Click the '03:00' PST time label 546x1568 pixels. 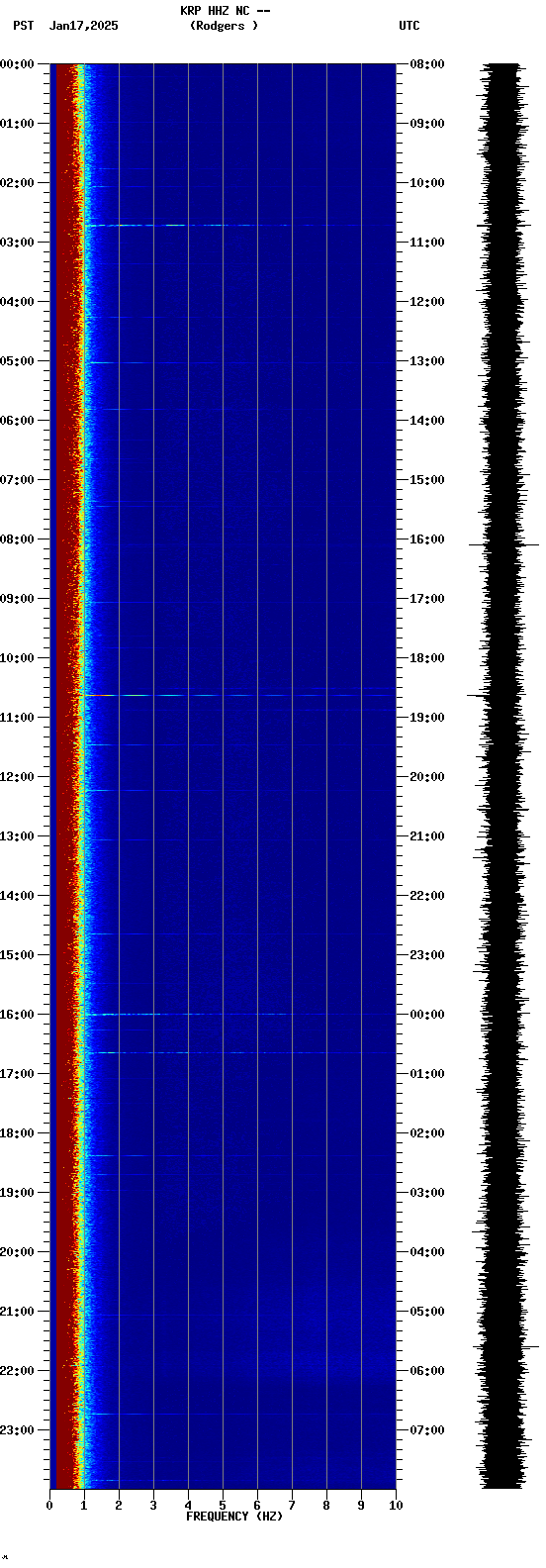pos(17,243)
